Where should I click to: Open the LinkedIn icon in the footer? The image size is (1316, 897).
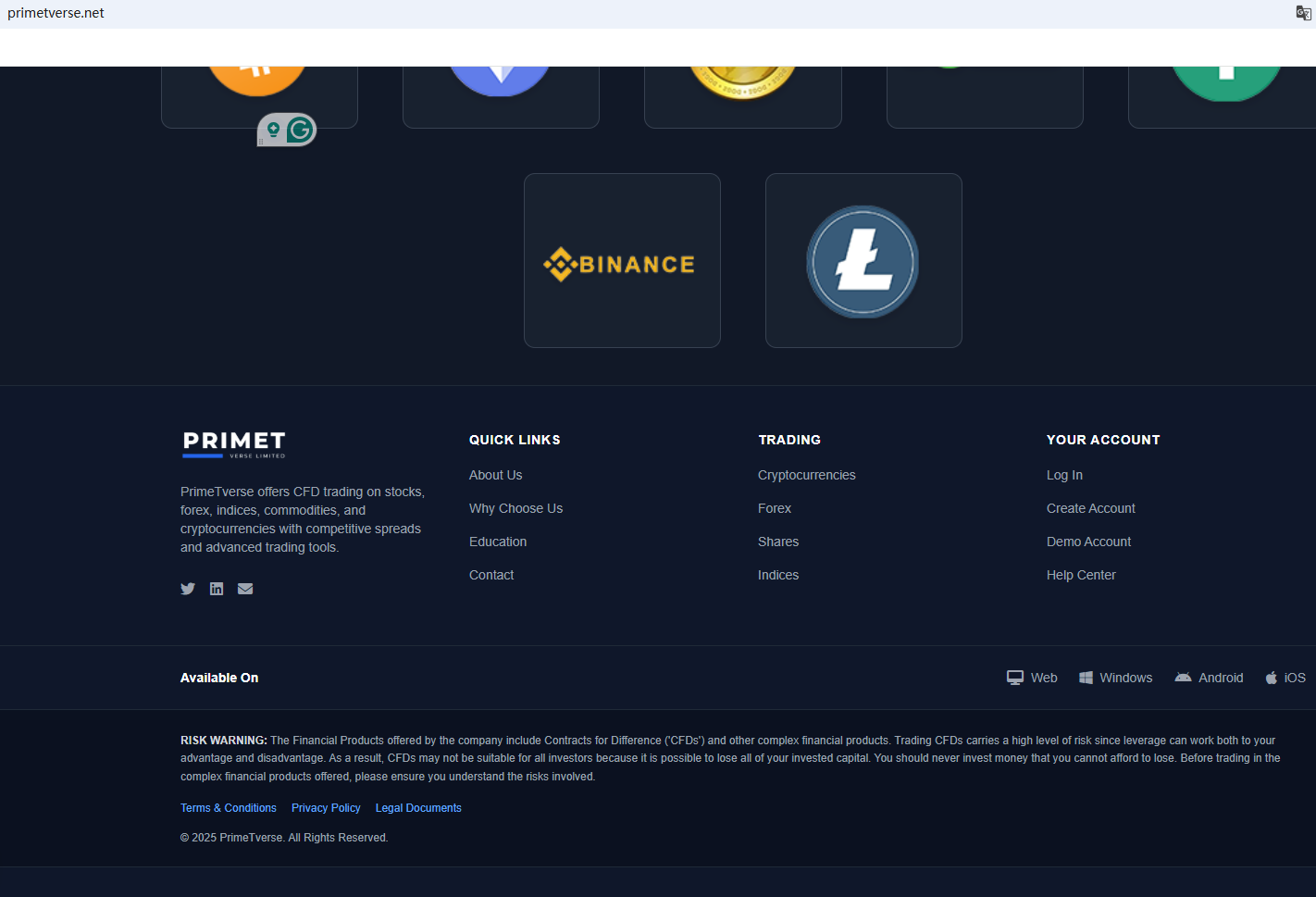pyautogui.click(x=217, y=589)
